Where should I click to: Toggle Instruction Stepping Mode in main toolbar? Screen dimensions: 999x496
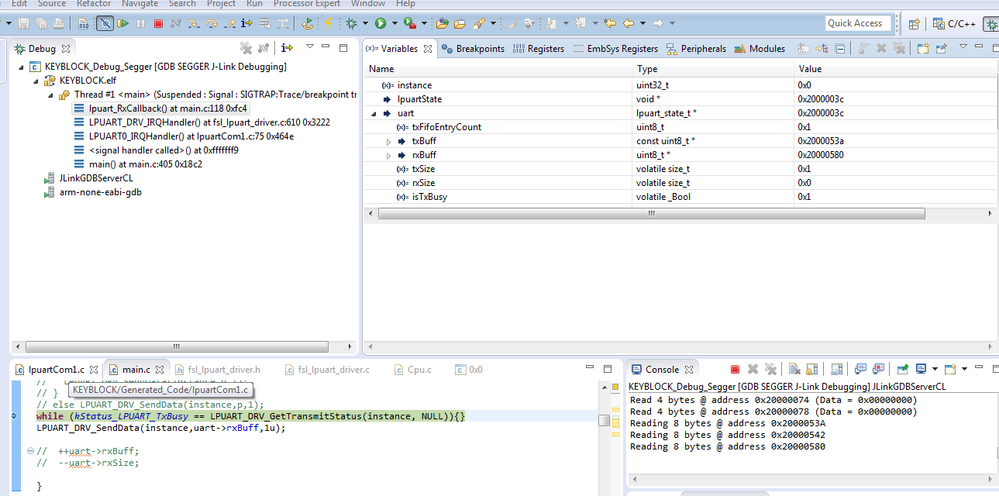247,24
